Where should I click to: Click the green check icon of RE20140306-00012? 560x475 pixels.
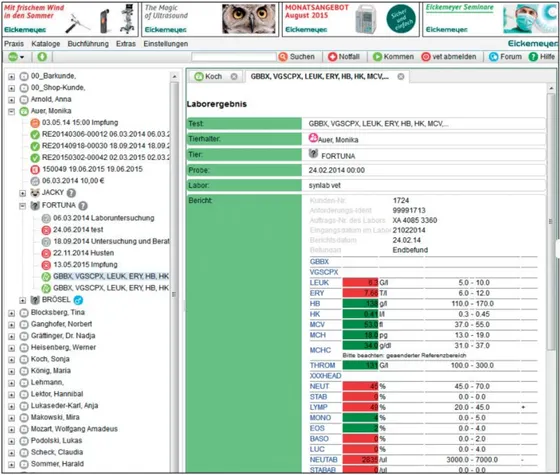35,135
